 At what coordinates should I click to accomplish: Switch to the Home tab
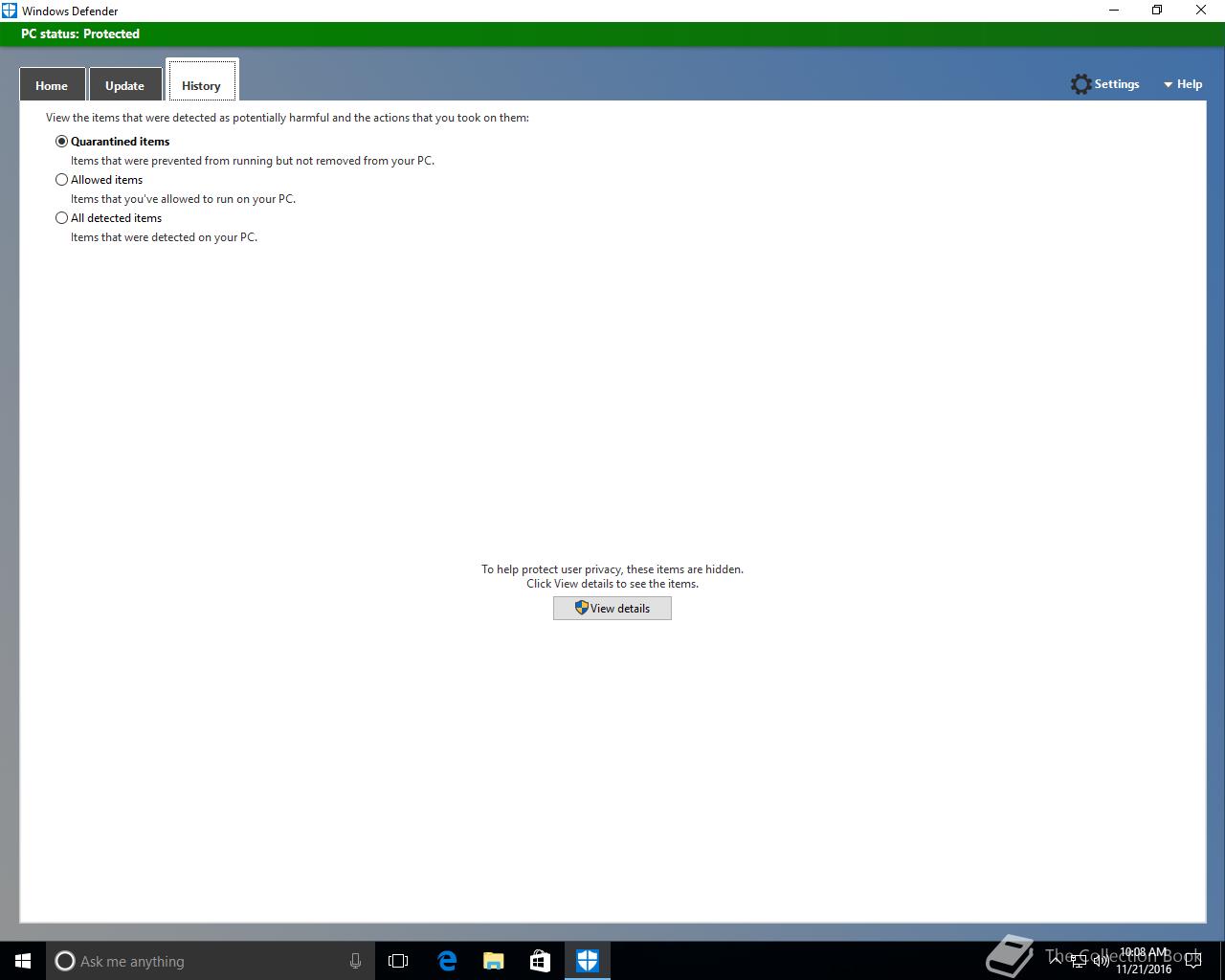52,84
